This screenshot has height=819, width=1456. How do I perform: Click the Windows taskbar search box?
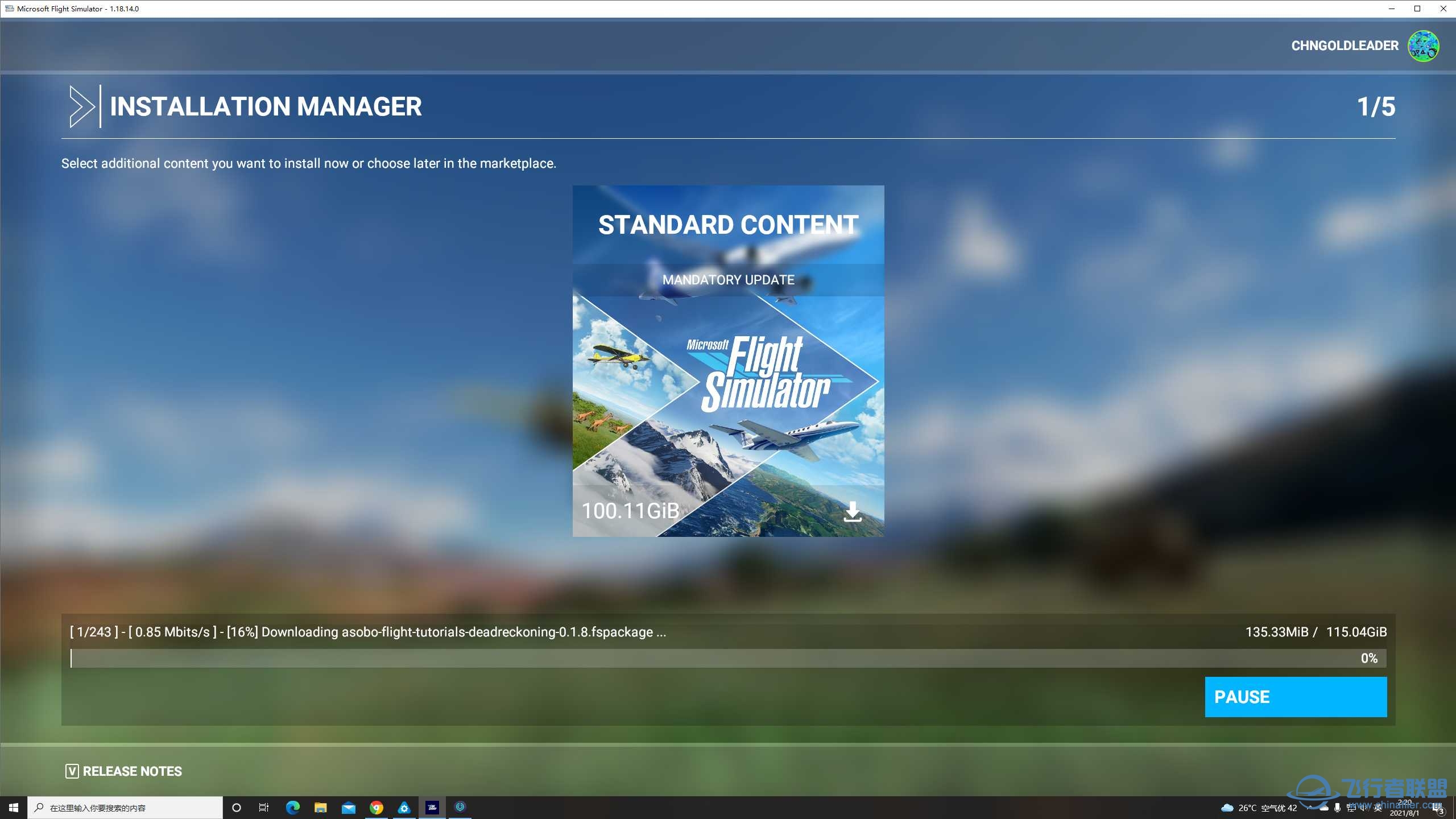(125, 808)
